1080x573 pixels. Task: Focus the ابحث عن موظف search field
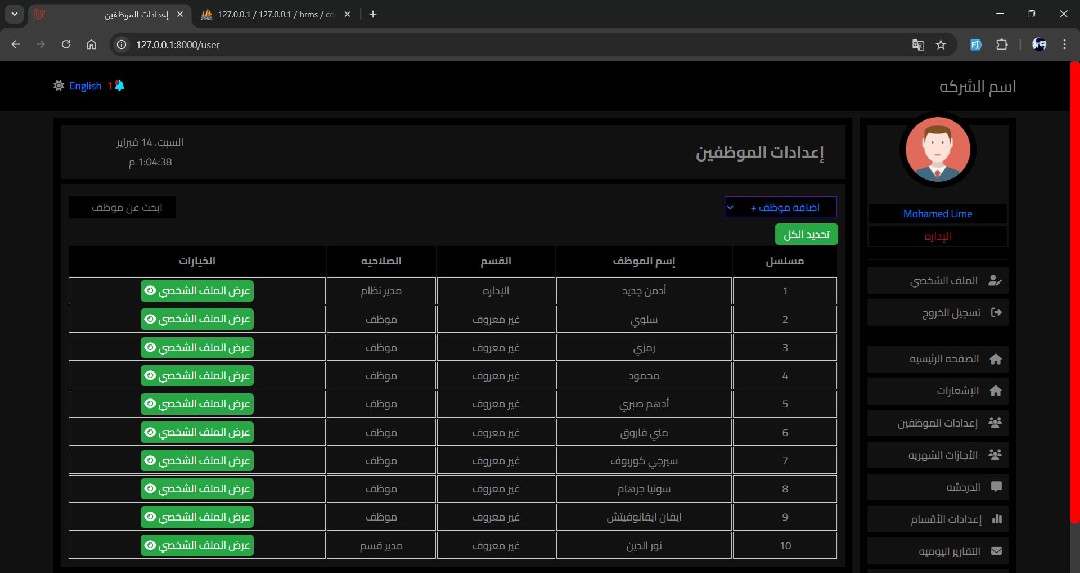[123, 207]
